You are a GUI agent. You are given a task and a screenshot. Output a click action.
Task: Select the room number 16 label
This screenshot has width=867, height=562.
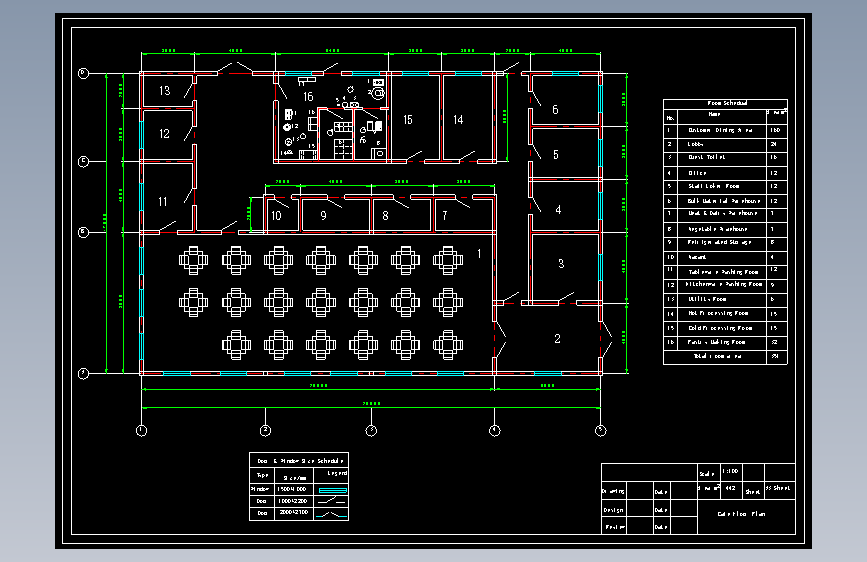[308, 97]
